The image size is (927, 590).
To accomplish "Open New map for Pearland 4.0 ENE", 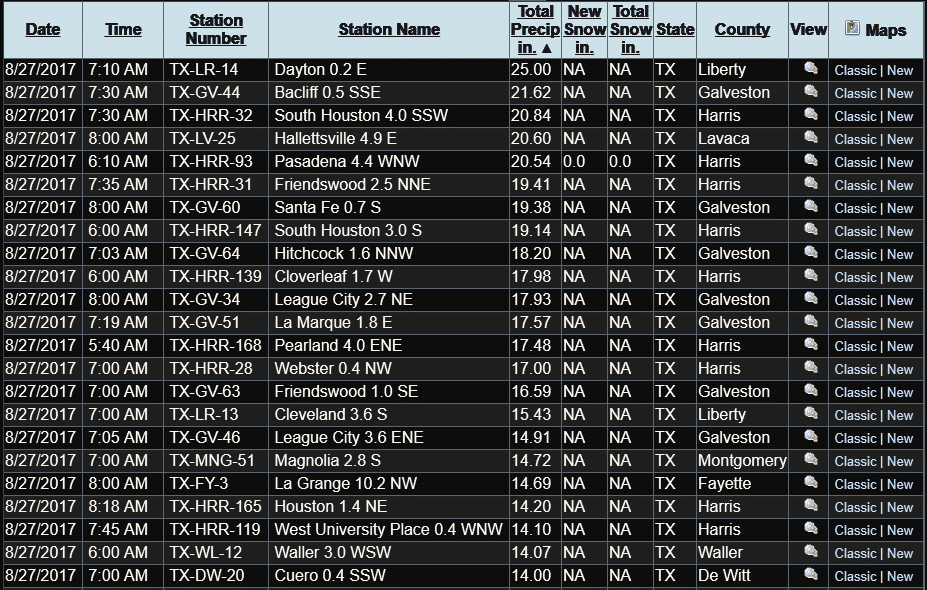I will tap(900, 346).
